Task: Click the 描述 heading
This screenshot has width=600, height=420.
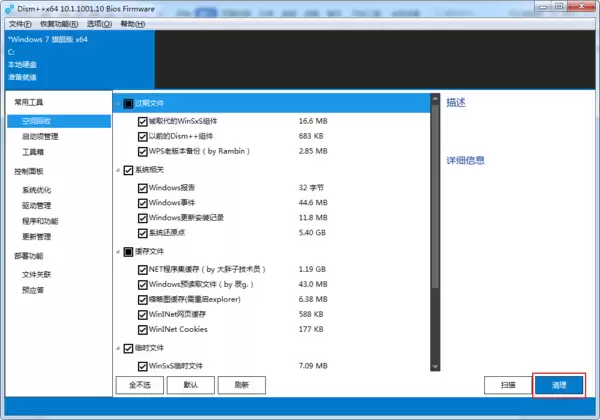Action: [x=456, y=103]
